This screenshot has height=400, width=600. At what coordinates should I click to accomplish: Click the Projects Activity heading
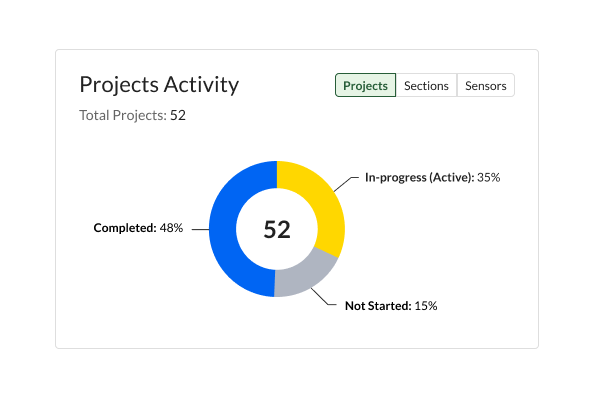(159, 85)
